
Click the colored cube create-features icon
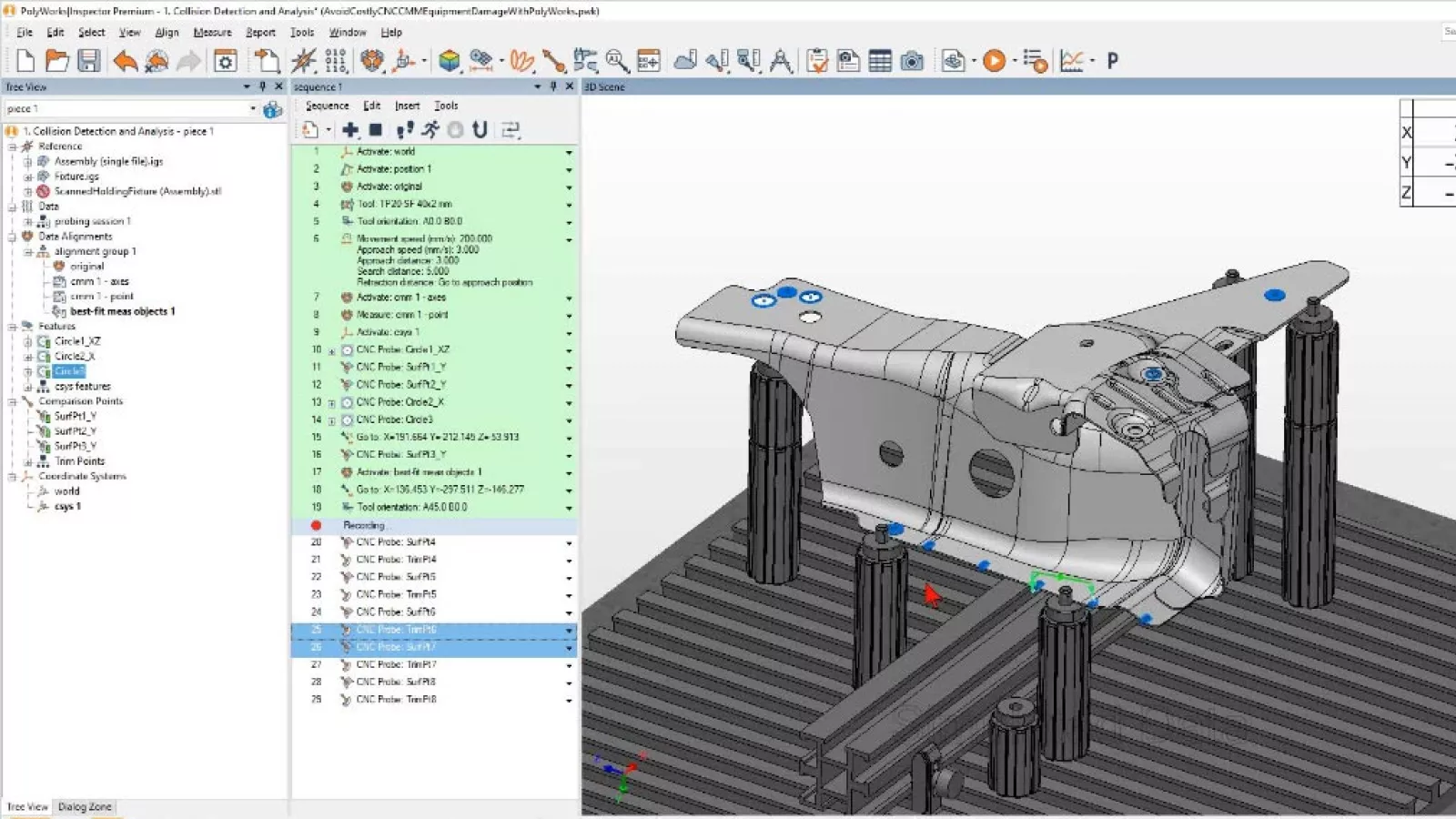coord(449,61)
